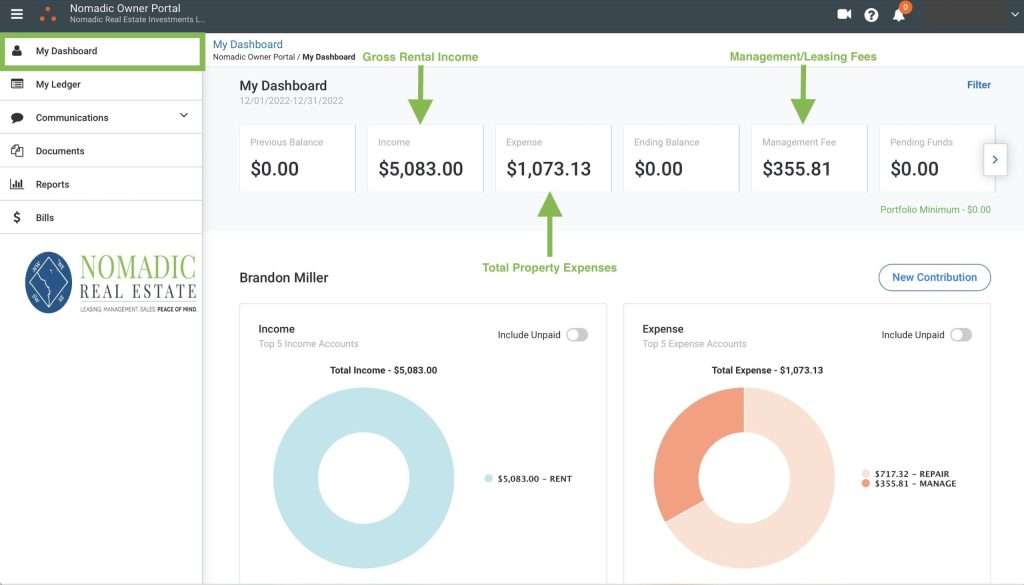
Task: Open the Filter link
Action: (978, 85)
